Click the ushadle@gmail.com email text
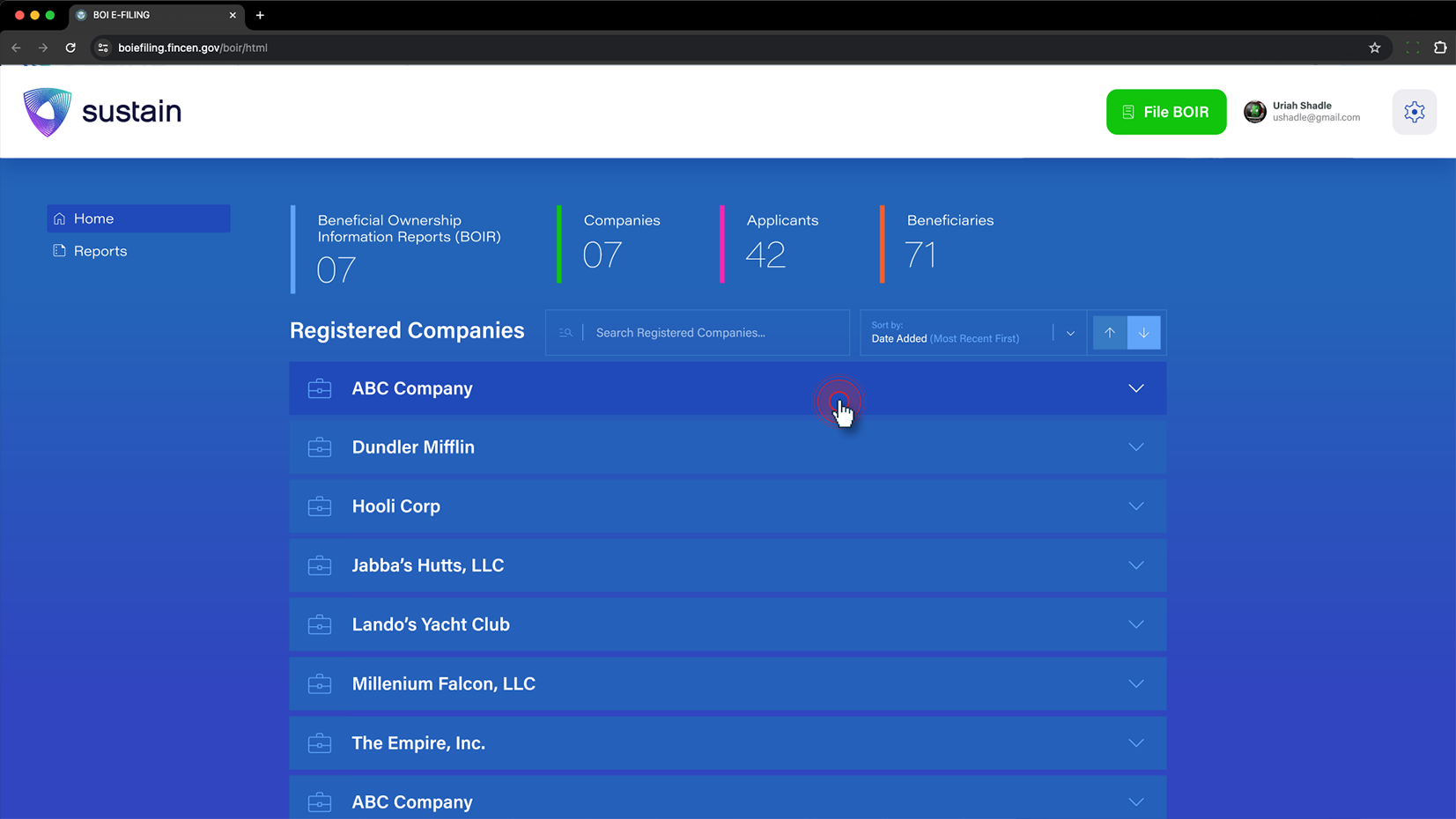The image size is (1456, 819). click(1316, 118)
